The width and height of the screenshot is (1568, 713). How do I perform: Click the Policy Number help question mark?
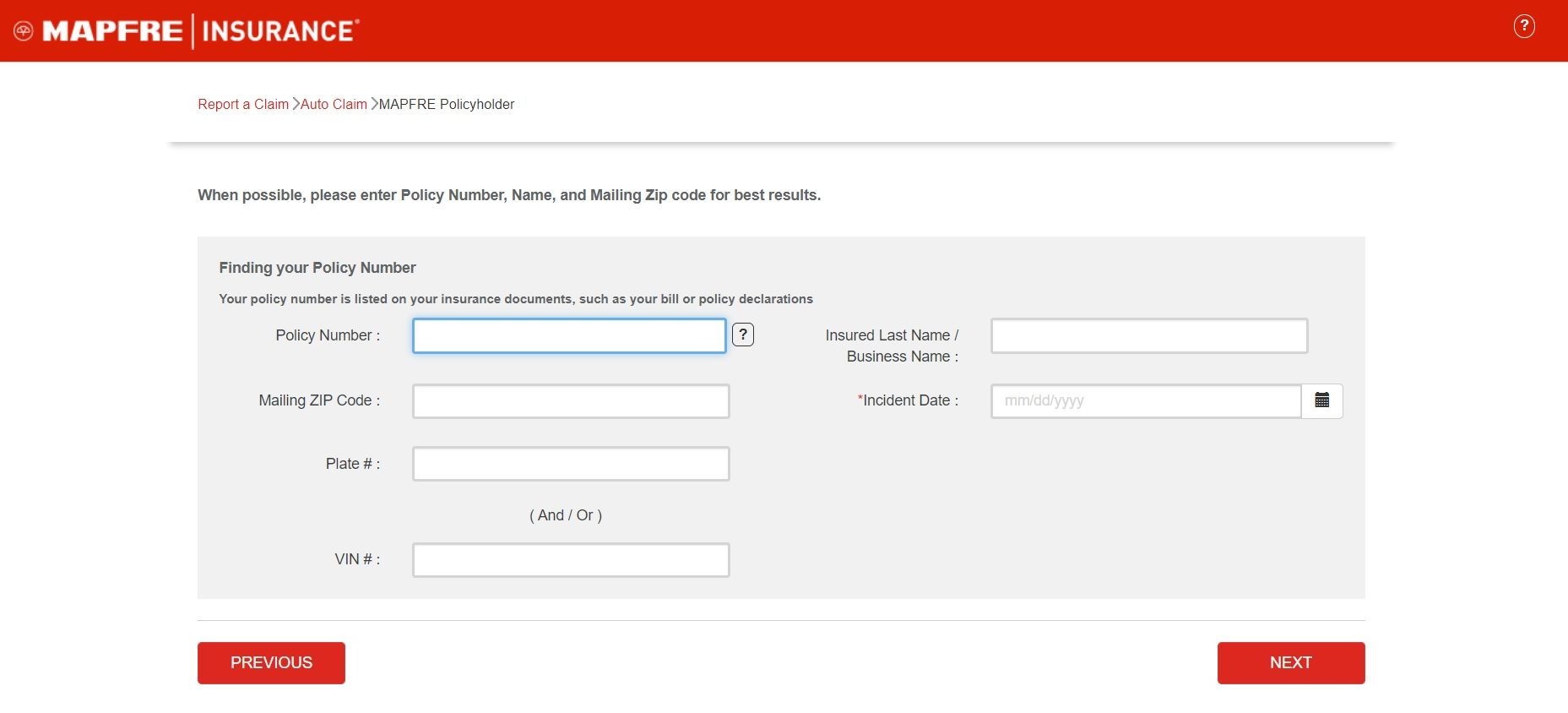[743, 335]
